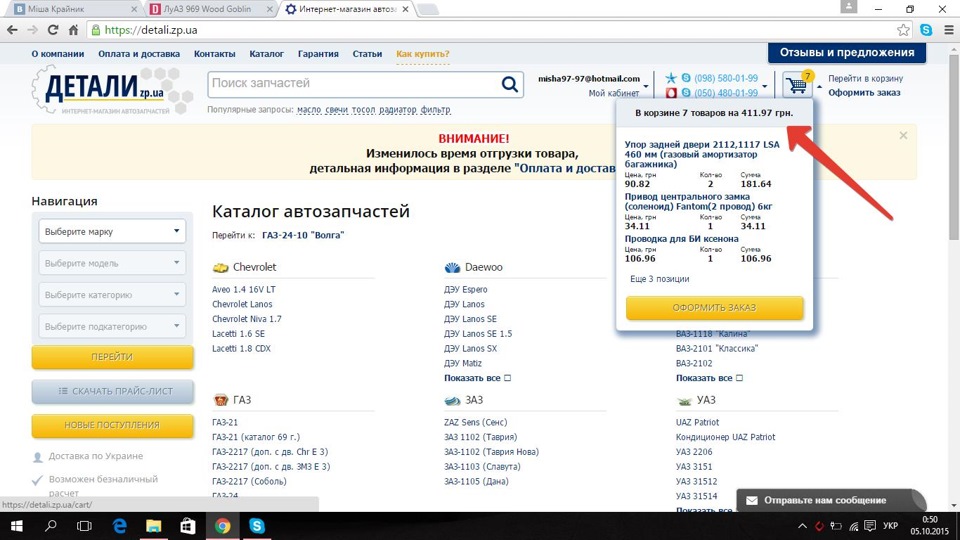960x540 pixels.
Task: Reload the page with refresh icon
Action: pos(53,30)
